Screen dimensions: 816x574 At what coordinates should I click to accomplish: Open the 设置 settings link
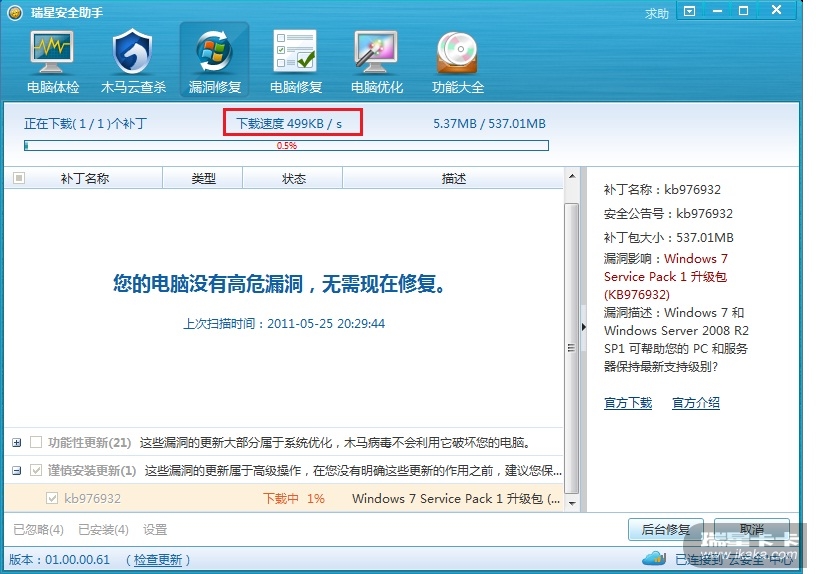coord(155,530)
